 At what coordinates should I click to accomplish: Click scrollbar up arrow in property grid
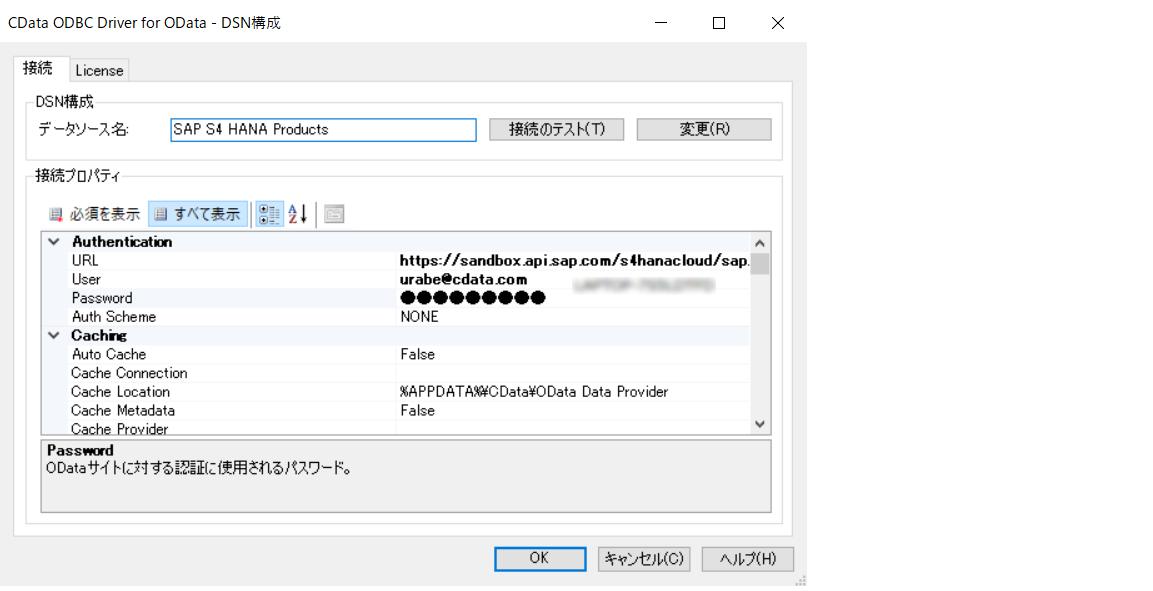pyautogui.click(x=760, y=243)
